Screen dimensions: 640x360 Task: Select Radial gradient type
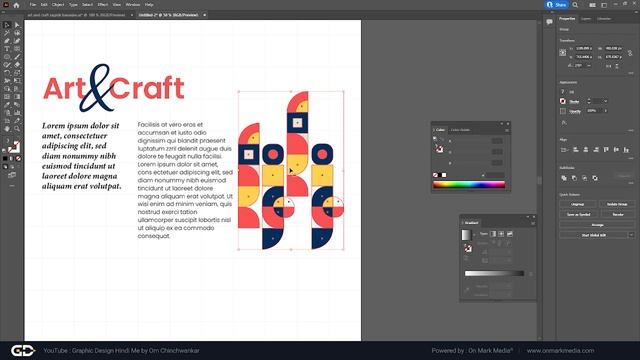pos(501,234)
